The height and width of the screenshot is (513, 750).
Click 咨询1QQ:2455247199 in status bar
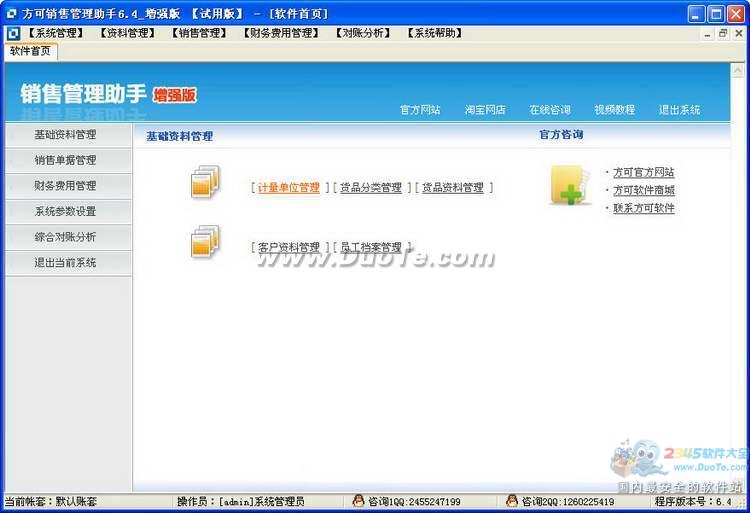414,502
